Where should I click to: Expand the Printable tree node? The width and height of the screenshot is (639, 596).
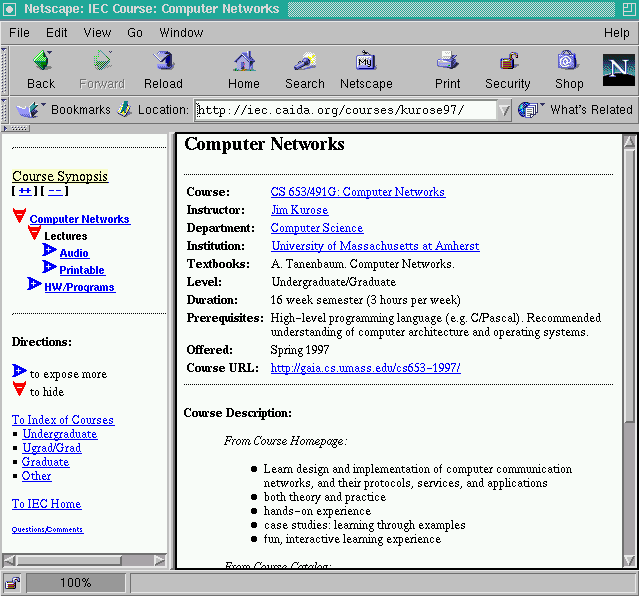(x=49, y=267)
